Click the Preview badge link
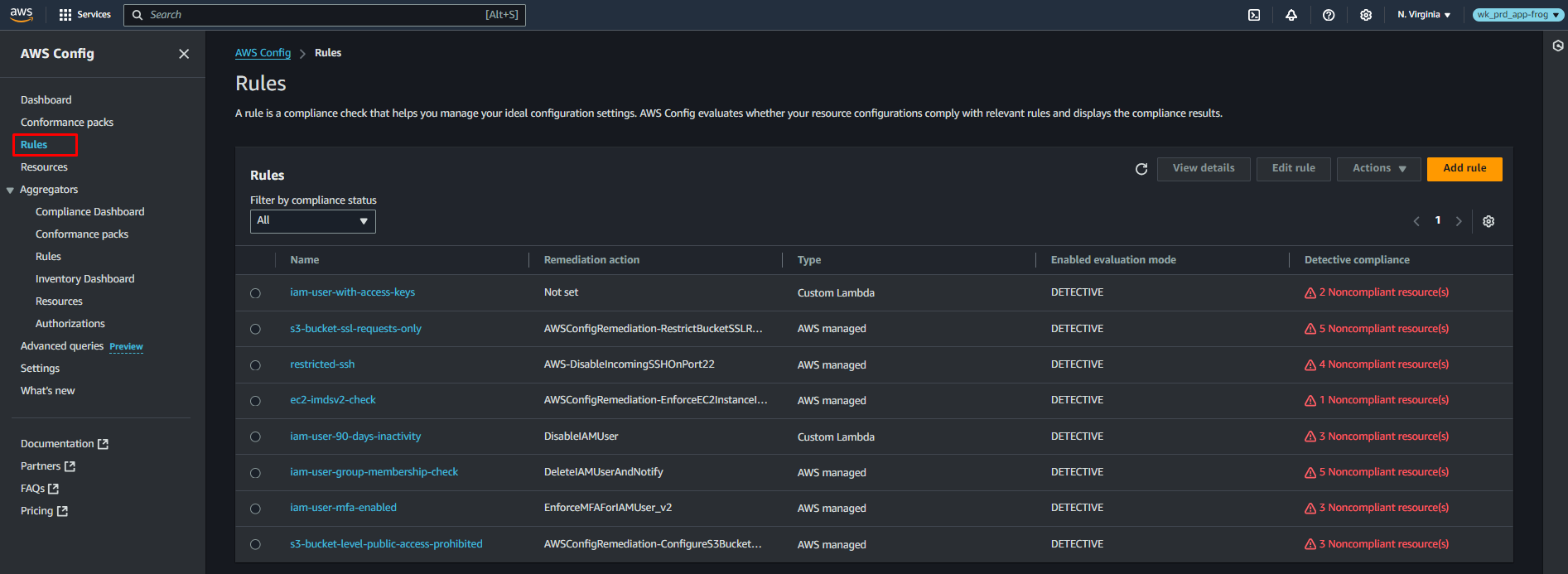 [x=126, y=347]
